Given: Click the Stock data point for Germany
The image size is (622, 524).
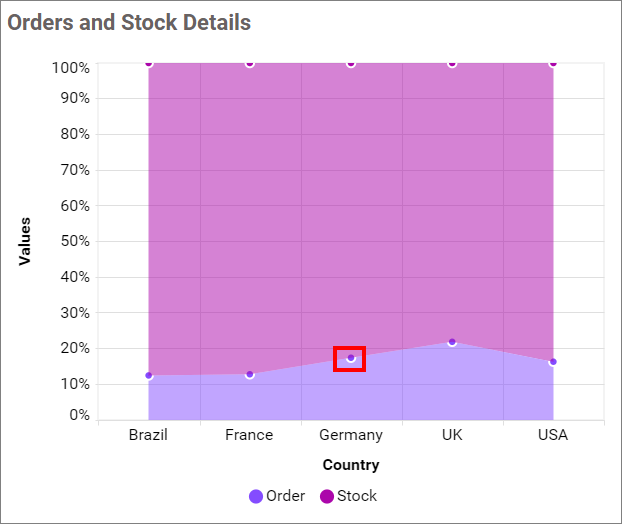Looking at the screenshot, I should (x=351, y=63).
